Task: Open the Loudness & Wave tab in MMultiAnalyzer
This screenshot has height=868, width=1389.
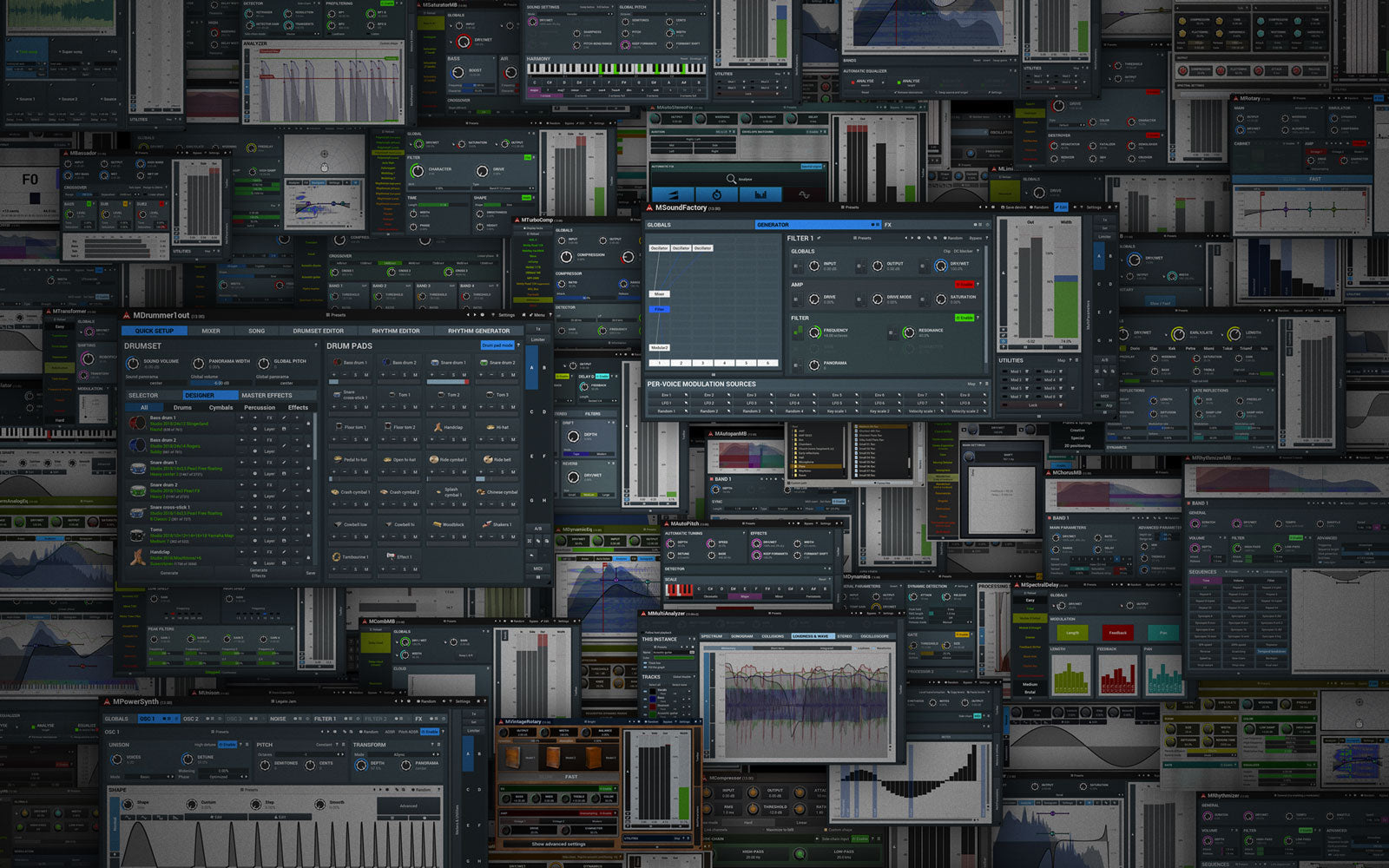Action: 810,636
